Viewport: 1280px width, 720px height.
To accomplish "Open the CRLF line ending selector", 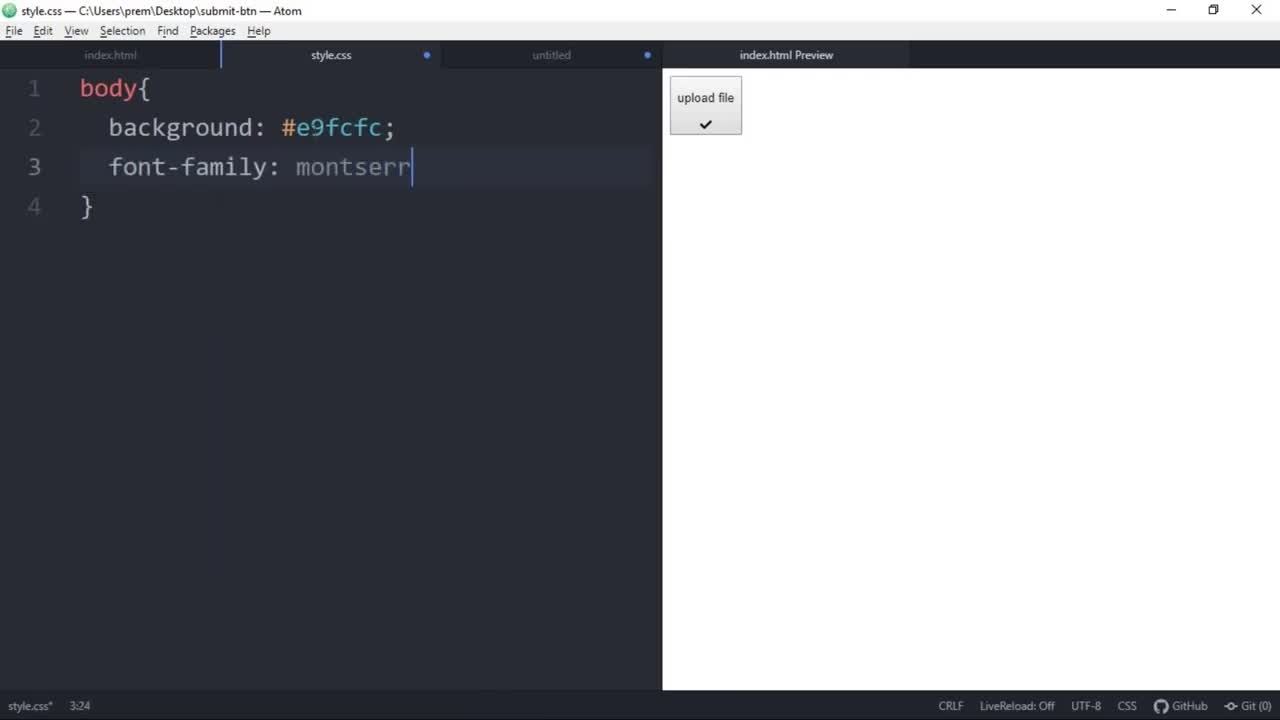I will (x=950, y=706).
